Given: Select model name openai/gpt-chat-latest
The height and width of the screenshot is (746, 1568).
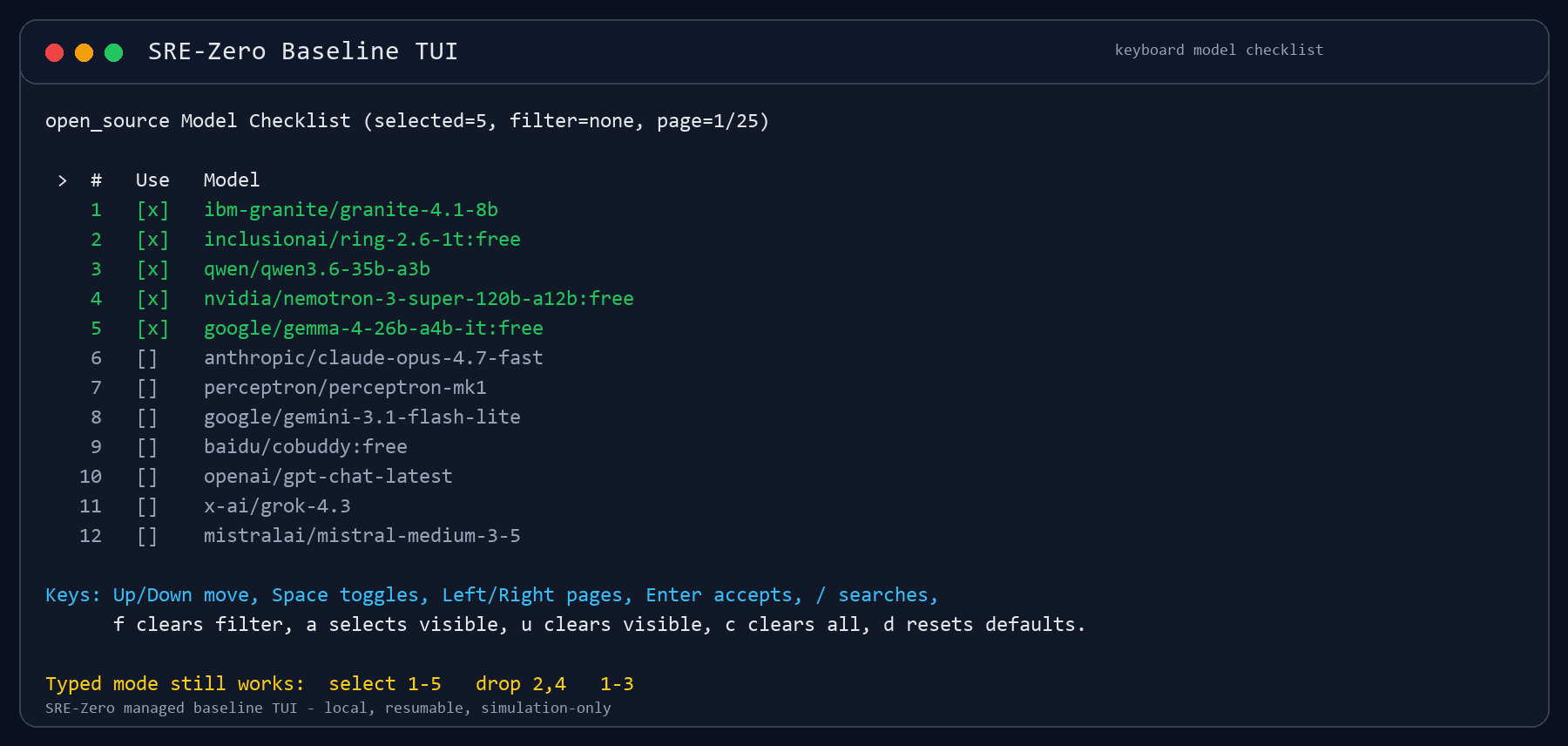Looking at the screenshot, I should point(328,477).
